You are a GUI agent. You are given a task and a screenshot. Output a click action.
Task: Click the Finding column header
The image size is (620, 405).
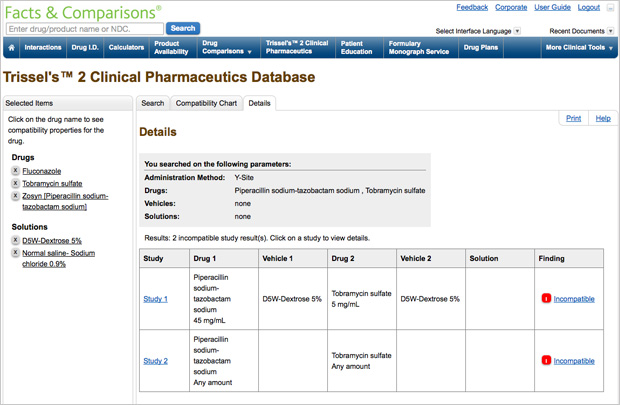[569, 258]
